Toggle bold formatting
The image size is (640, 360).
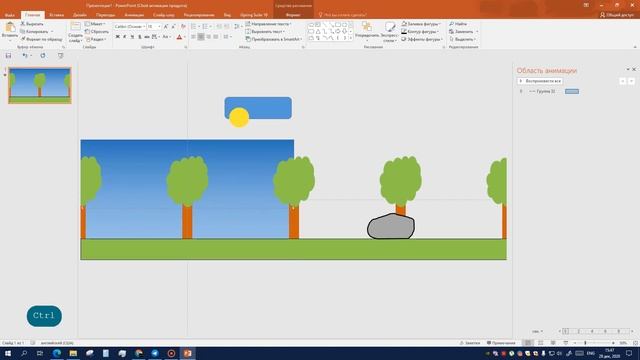[118, 37]
